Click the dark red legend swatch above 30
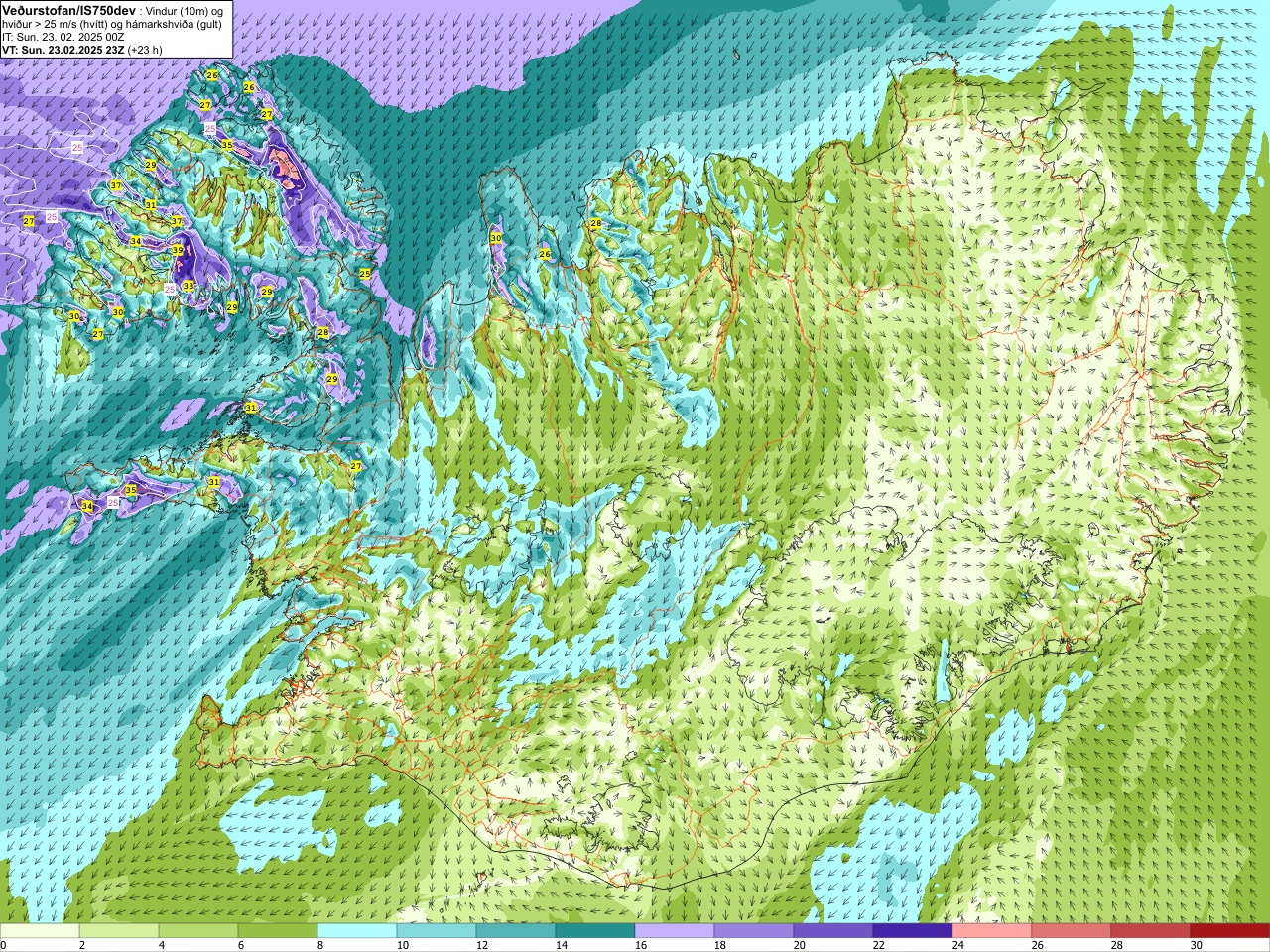Image resolution: width=1270 pixels, height=952 pixels. pos(1230,930)
